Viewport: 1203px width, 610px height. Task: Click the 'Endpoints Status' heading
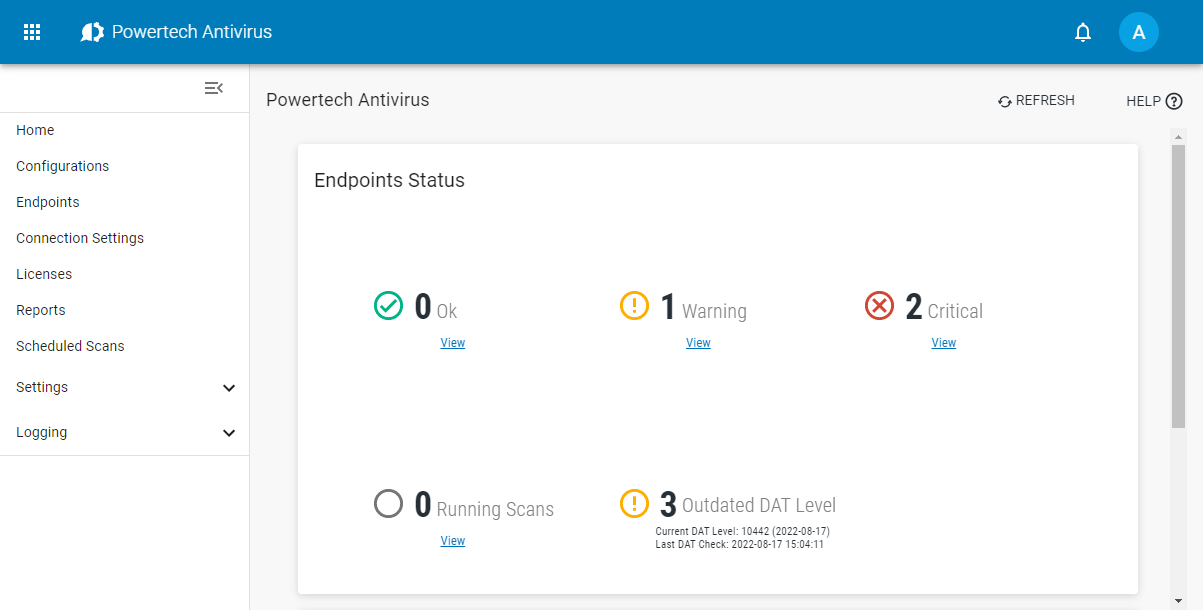pyautogui.click(x=389, y=181)
